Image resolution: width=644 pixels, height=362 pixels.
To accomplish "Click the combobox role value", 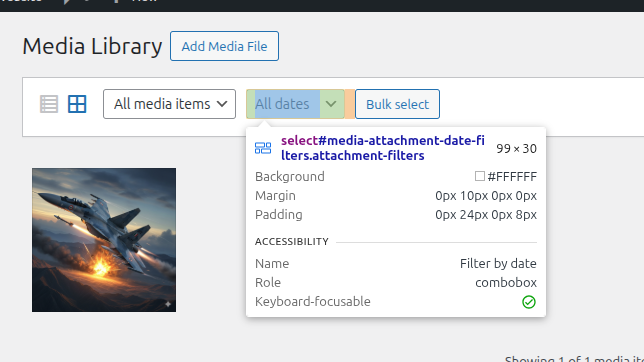I will click(506, 282).
